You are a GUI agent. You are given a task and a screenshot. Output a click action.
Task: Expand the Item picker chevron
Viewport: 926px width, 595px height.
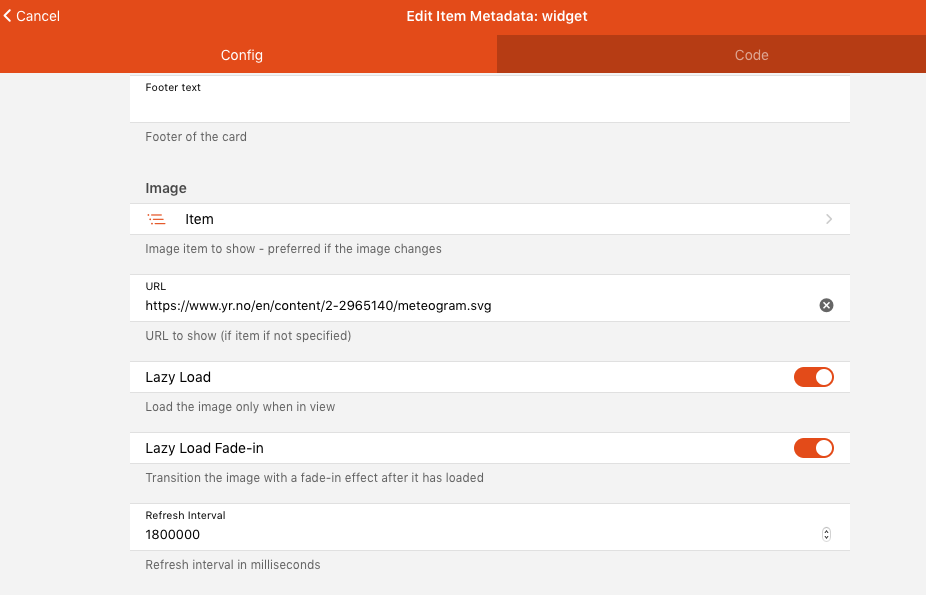coord(829,219)
